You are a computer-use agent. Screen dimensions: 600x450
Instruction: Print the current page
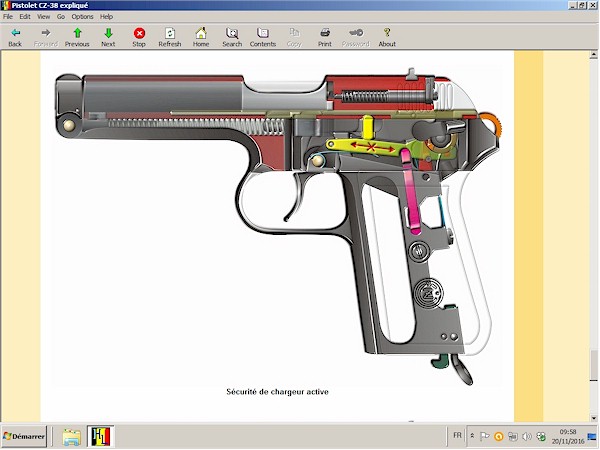[x=325, y=38]
